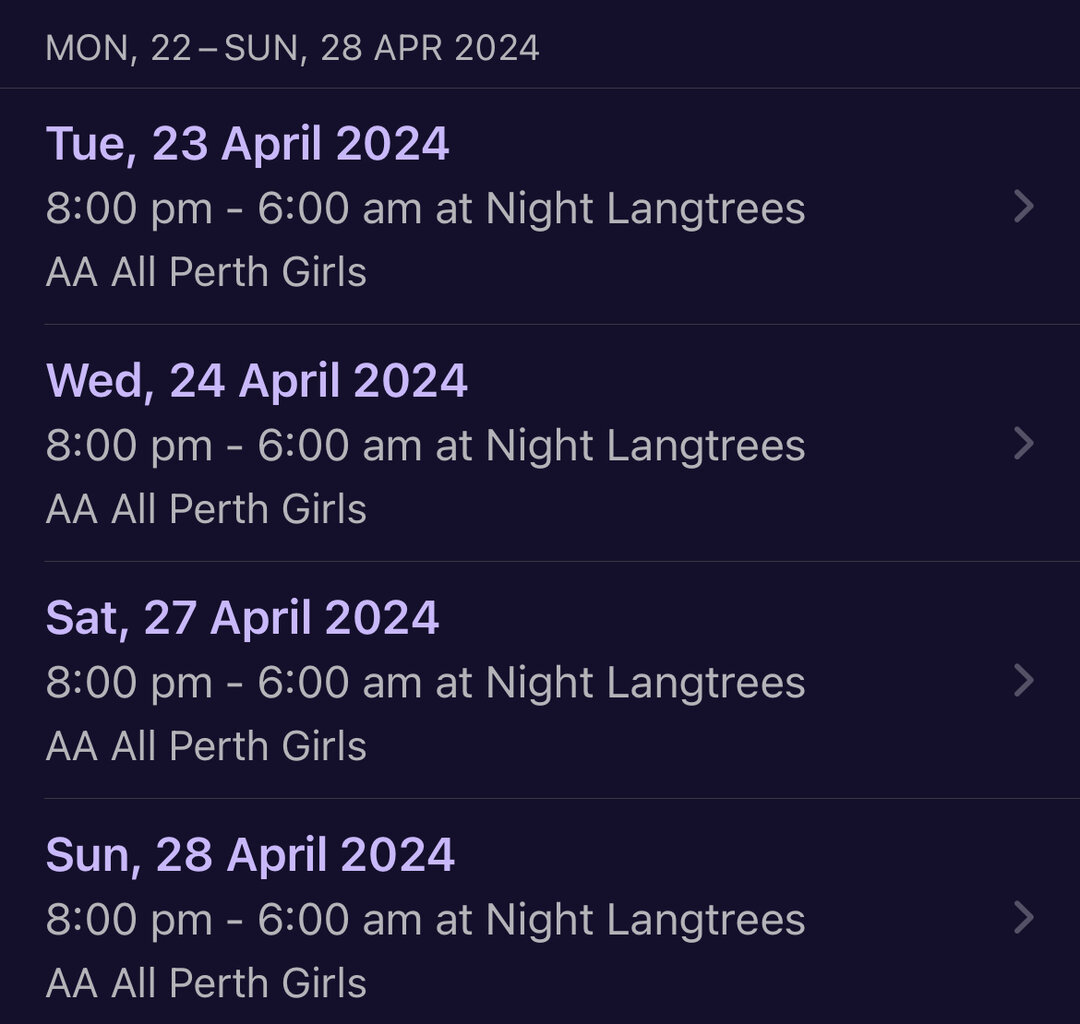Select the Sat, 27 April 2024 date heading
Image resolution: width=1080 pixels, height=1024 pixels.
coord(242,618)
